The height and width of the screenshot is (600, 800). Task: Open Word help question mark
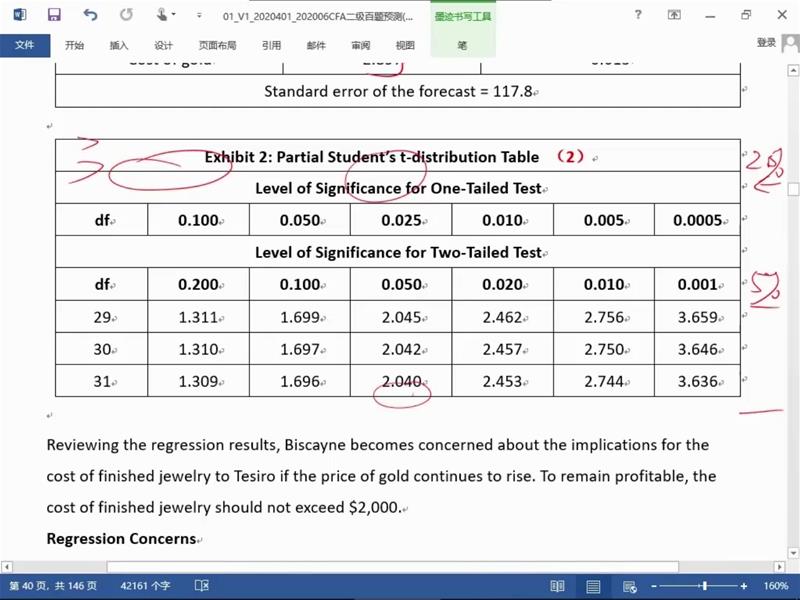coord(638,15)
